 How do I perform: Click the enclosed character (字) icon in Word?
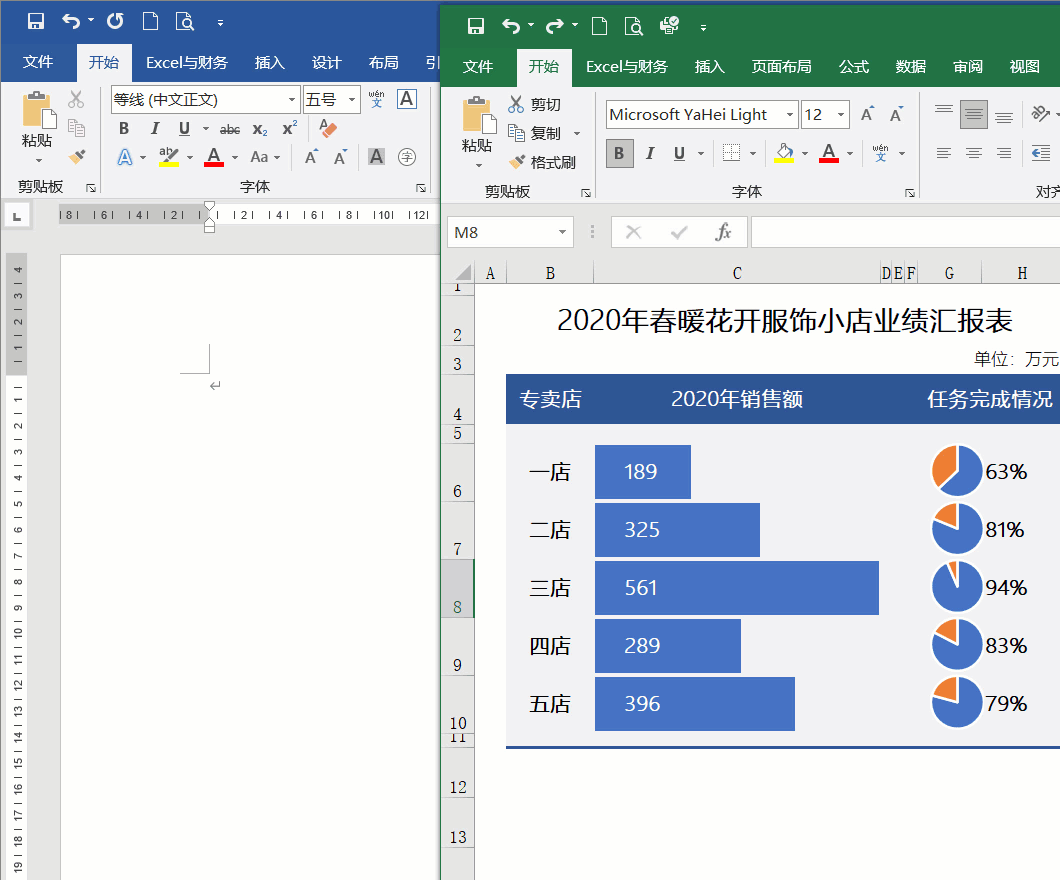[x=407, y=157]
